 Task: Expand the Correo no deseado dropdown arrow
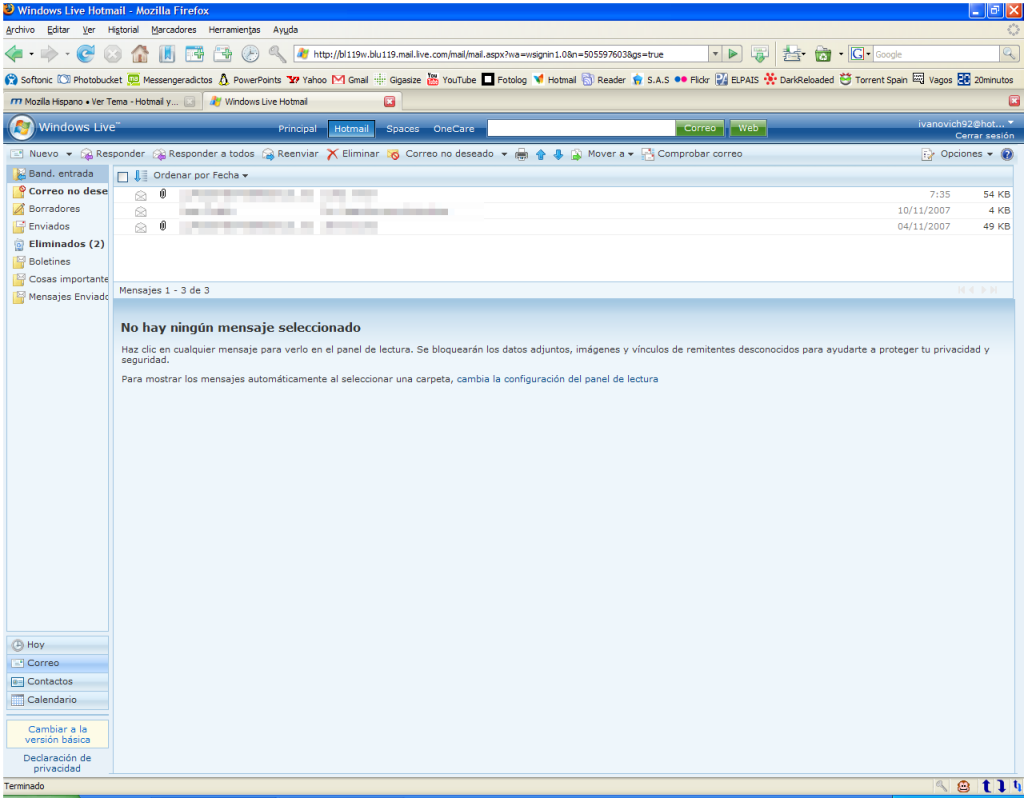coord(504,155)
